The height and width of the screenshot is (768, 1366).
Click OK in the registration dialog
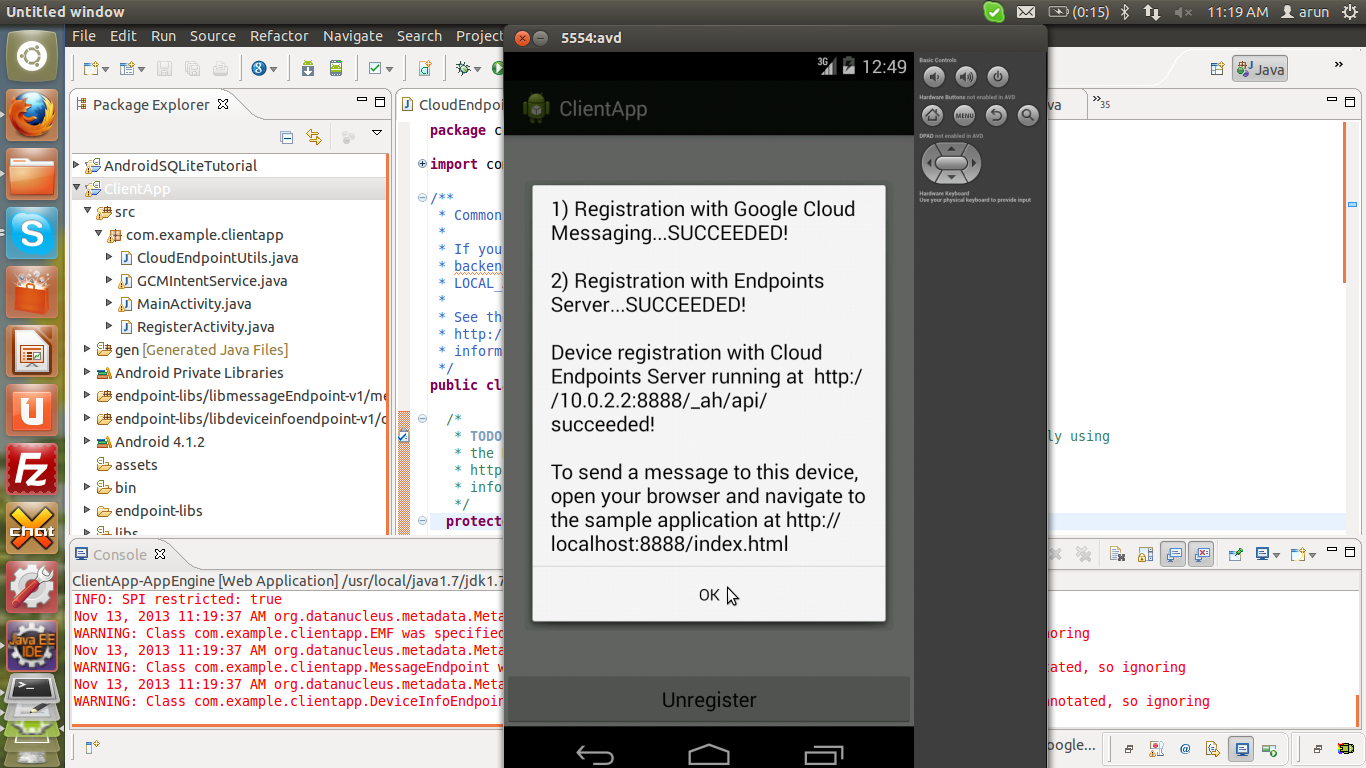click(x=709, y=595)
